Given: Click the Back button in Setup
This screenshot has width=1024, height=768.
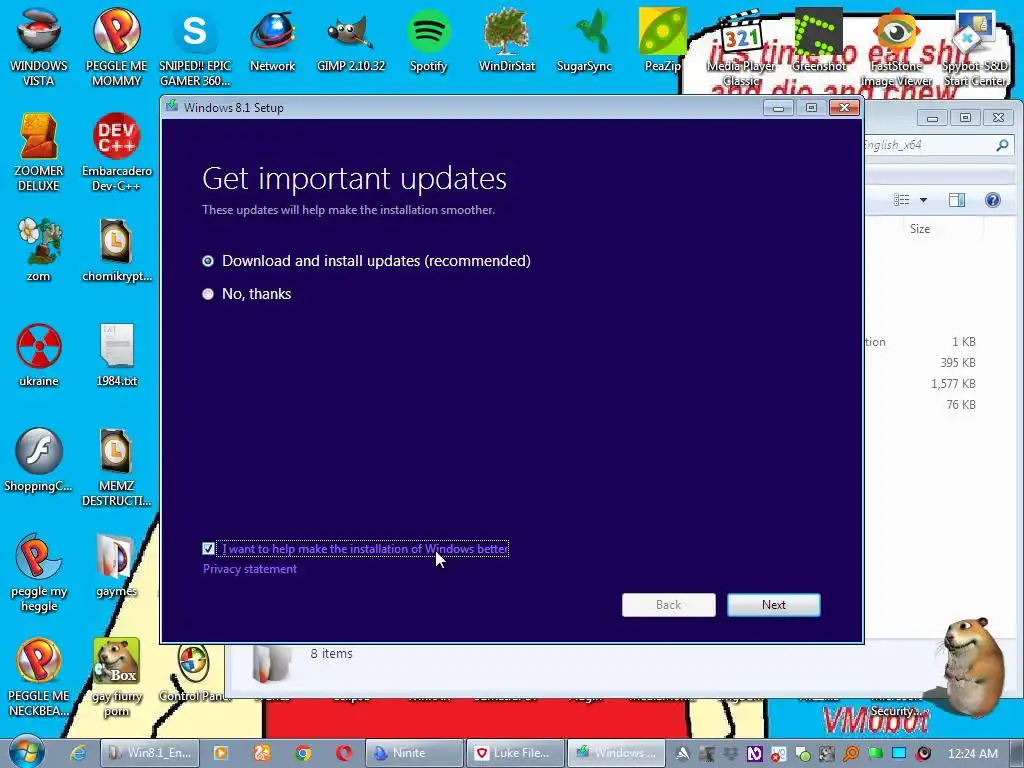Looking at the screenshot, I should [669, 605].
